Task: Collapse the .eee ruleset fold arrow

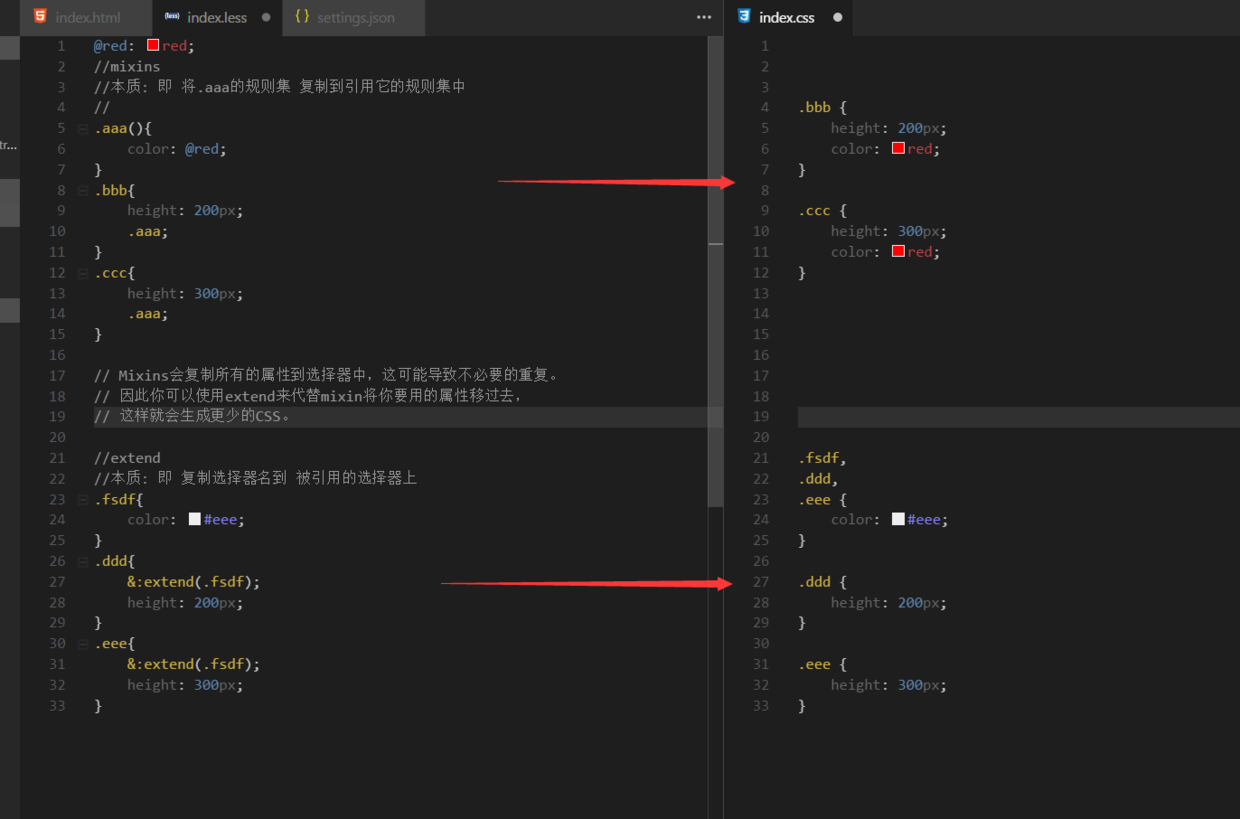Action: point(83,643)
